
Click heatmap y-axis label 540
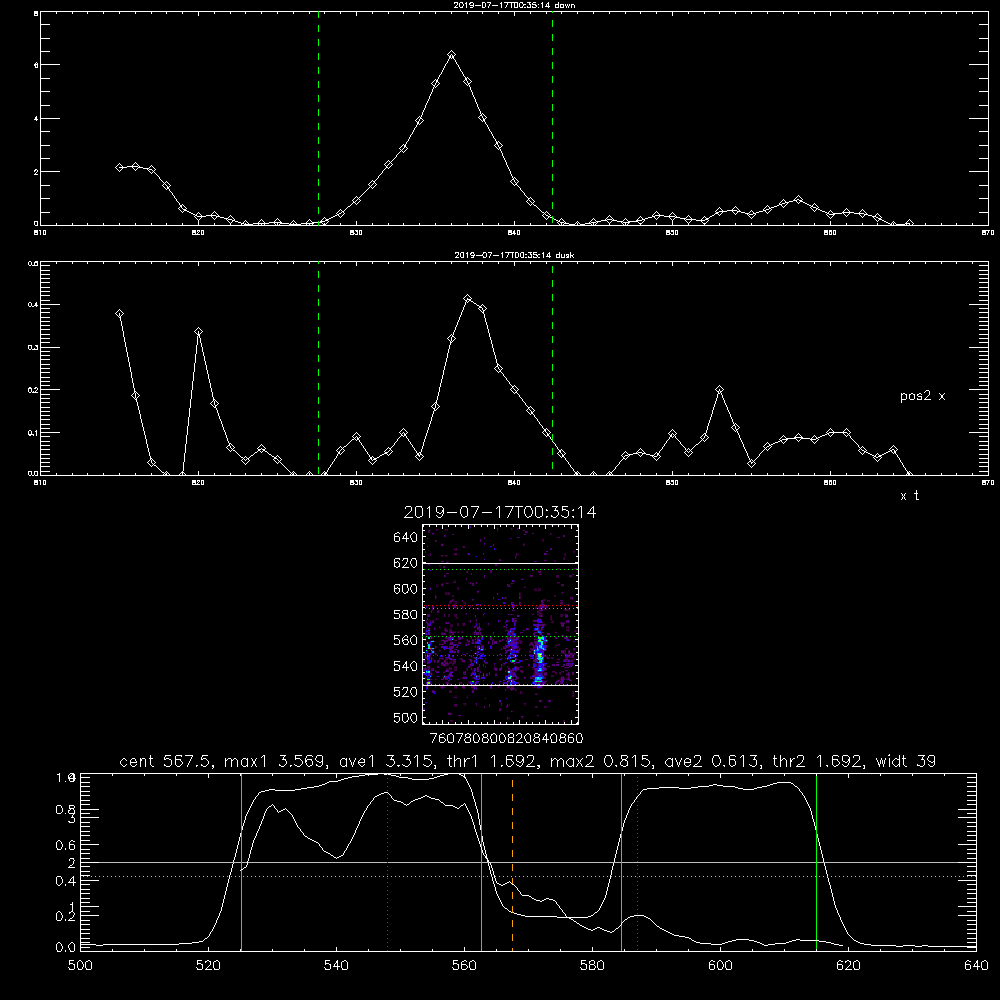tap(406, 666)
